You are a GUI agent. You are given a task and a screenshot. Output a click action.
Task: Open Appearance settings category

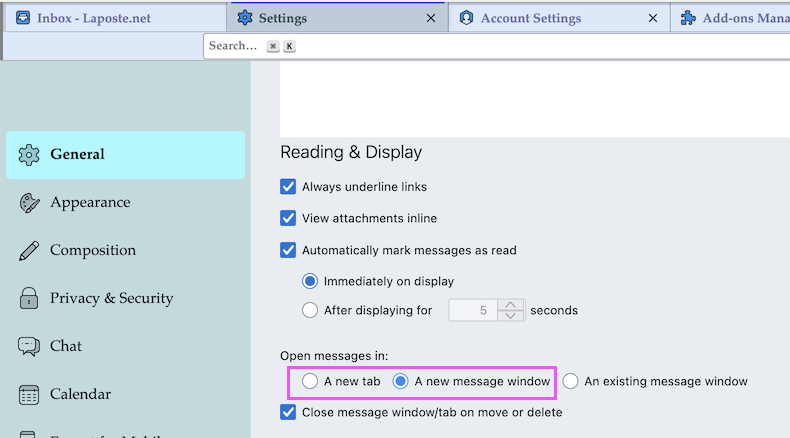pos(125,203)
